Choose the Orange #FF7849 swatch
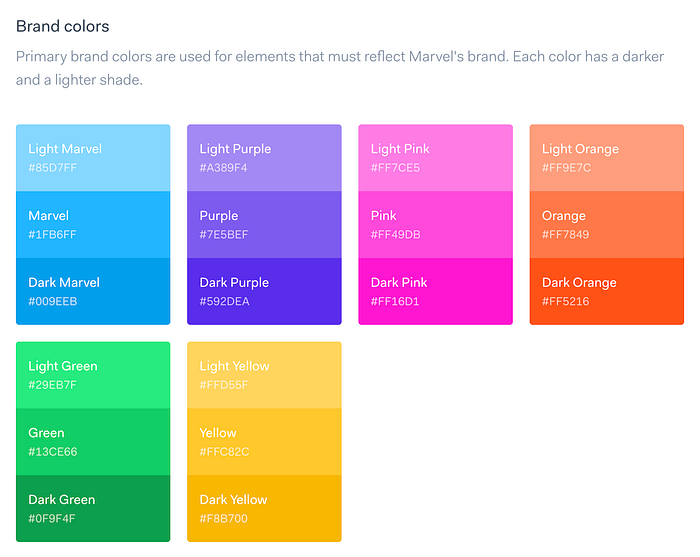 [x=607, y=224]
